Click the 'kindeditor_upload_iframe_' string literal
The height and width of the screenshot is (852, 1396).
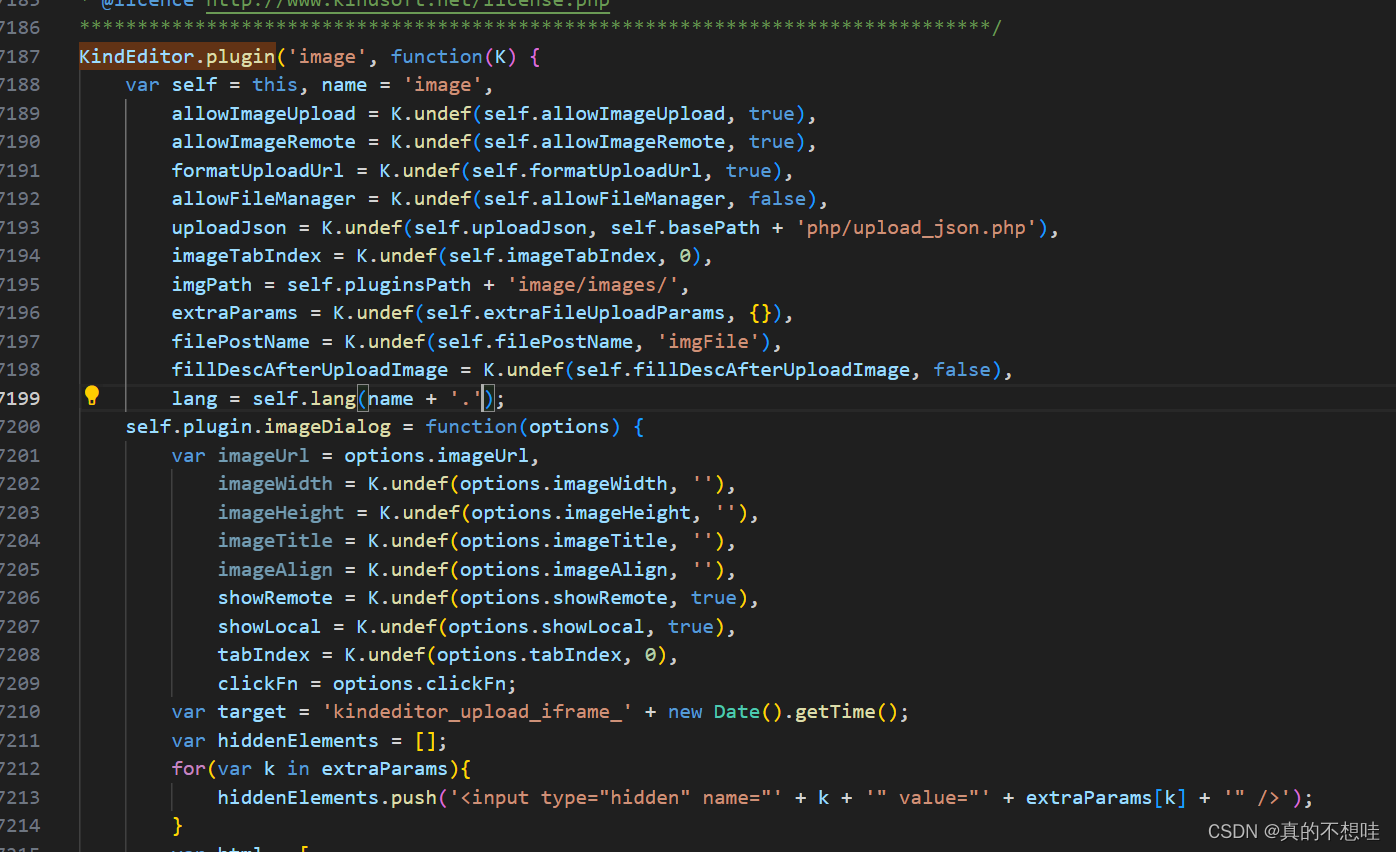pos(477,711)
